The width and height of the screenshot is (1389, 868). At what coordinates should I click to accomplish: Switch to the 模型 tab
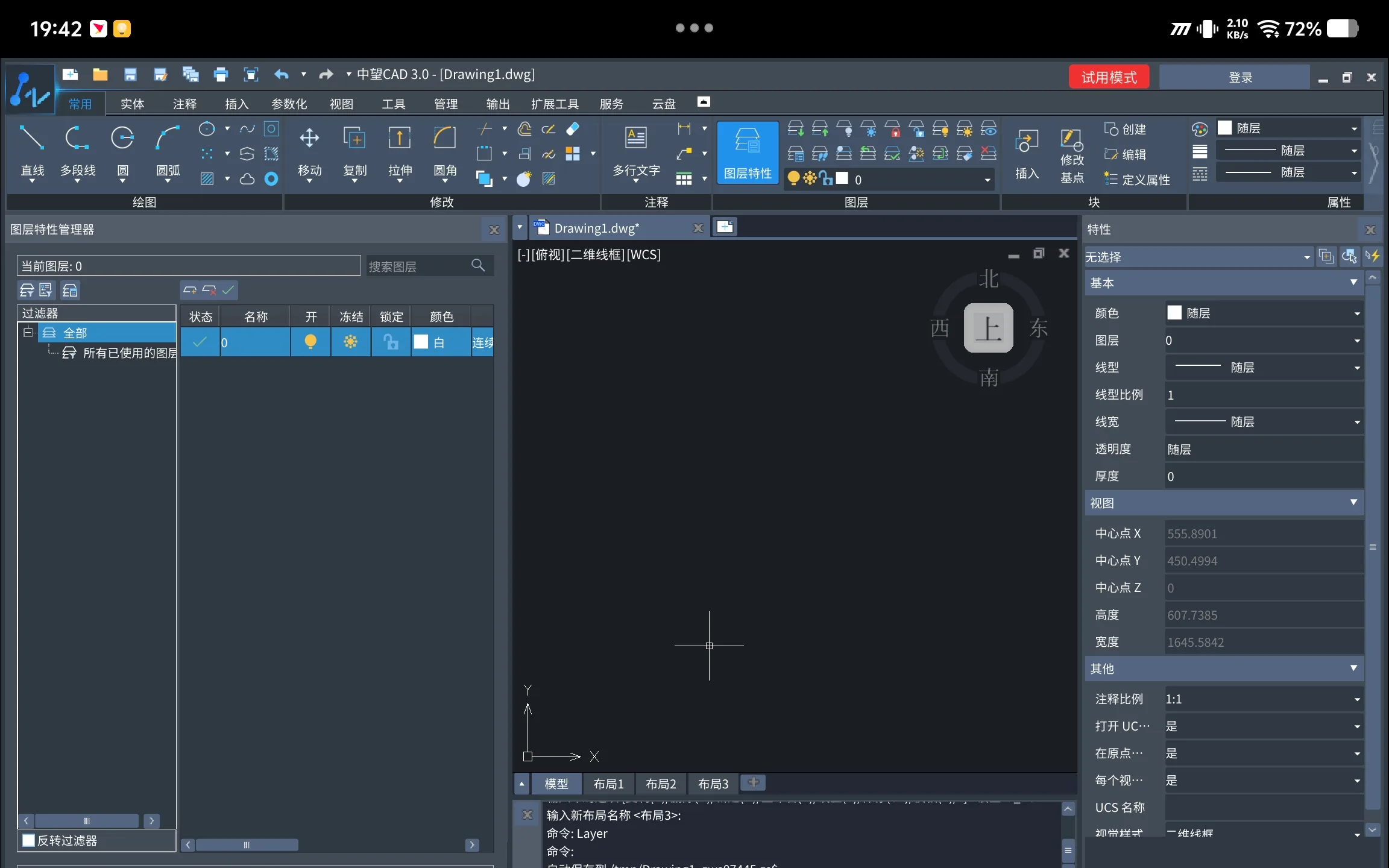pyautogui.click(x=556, y=784)
